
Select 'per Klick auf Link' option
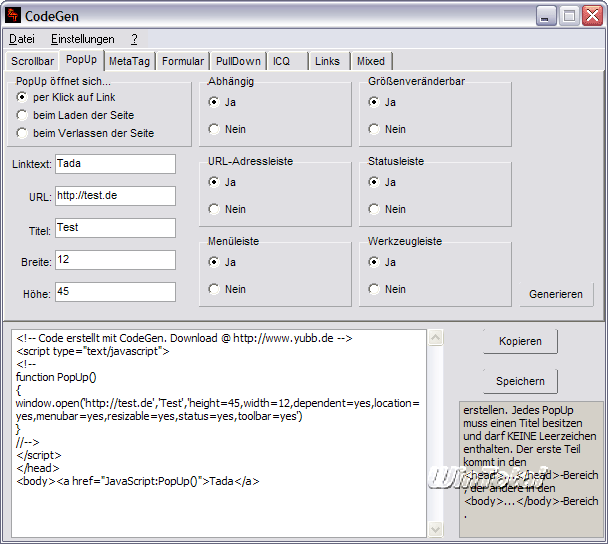[65, 97]
